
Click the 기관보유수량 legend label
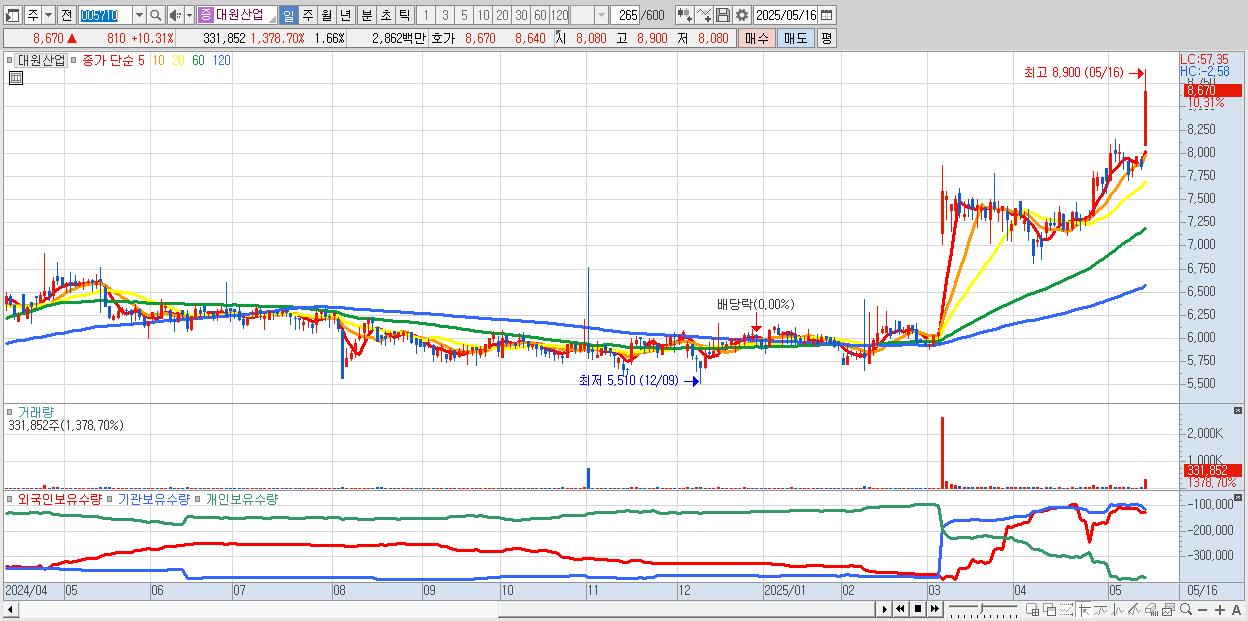click(x=155, y=499)
